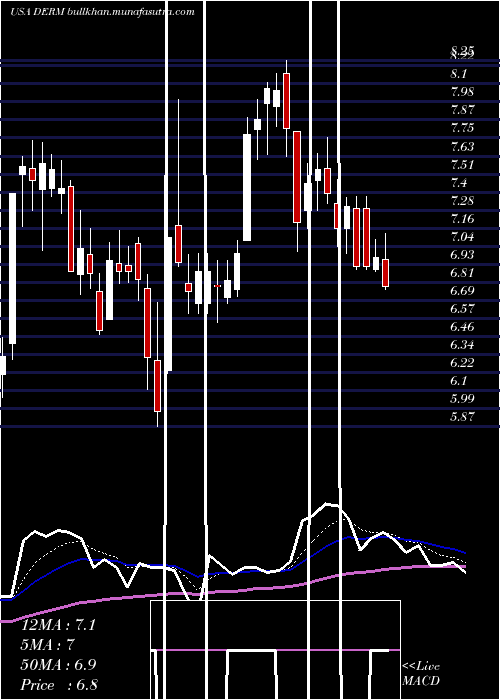Image resolution: width=500 pixels, height=700 pixels.
Task: Click the 6.22 price level label
Action: 462,362
